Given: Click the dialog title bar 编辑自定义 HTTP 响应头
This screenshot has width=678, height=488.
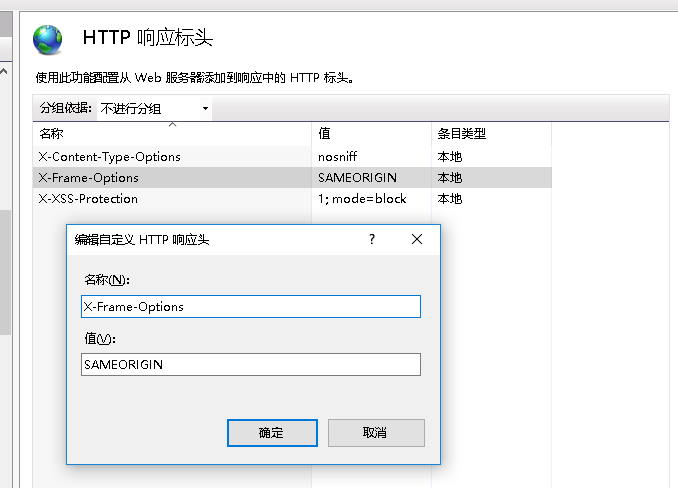Looking at the screenshot, I should (x=200, y=239).
